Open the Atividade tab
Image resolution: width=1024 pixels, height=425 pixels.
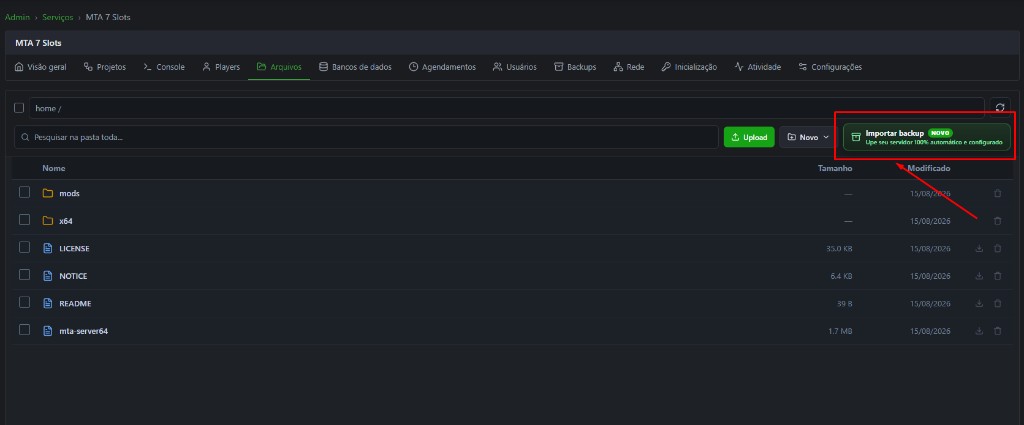(758, 67)
